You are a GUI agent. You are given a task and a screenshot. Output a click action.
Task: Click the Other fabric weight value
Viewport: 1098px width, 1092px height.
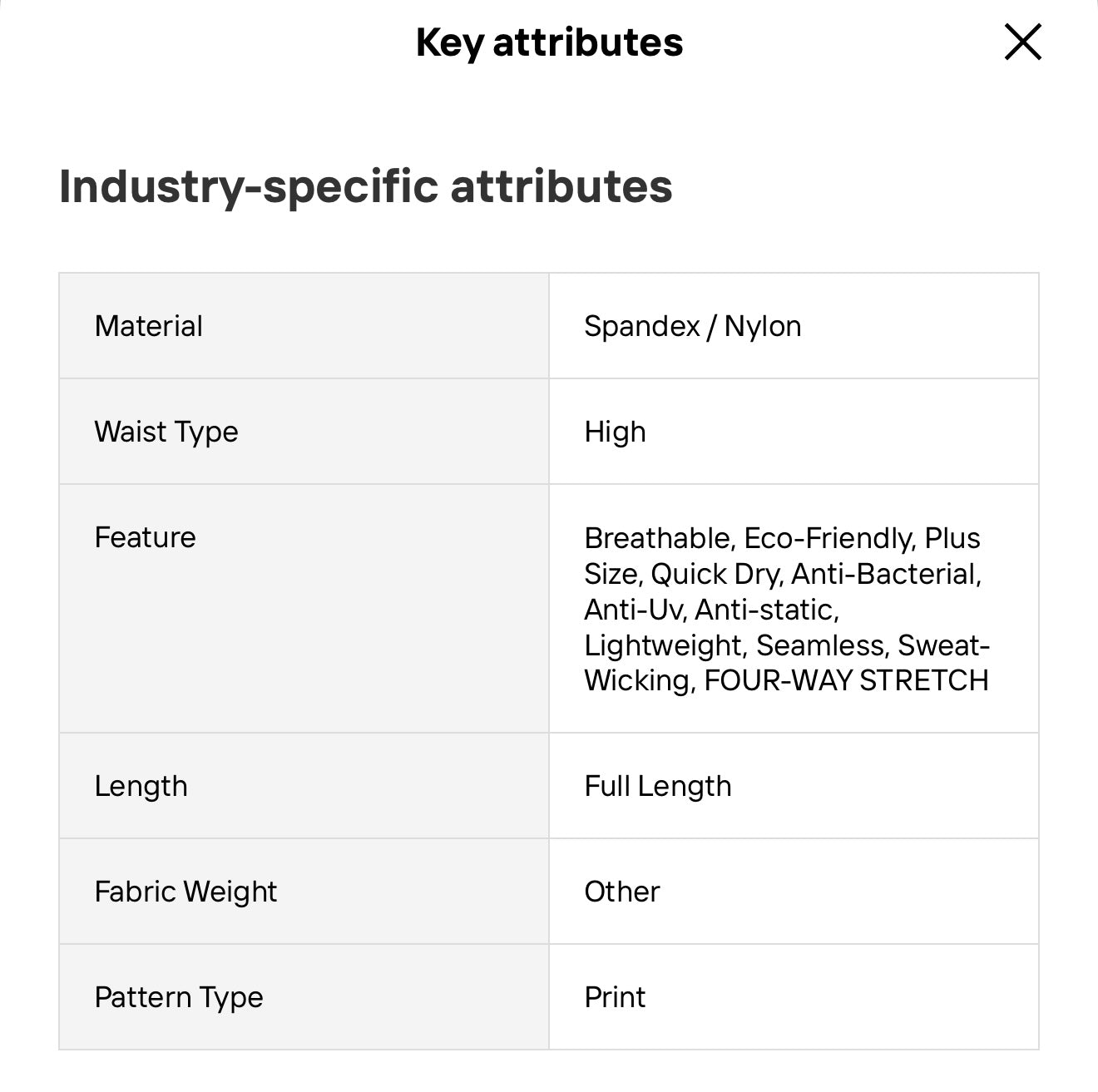coord(621,892)
